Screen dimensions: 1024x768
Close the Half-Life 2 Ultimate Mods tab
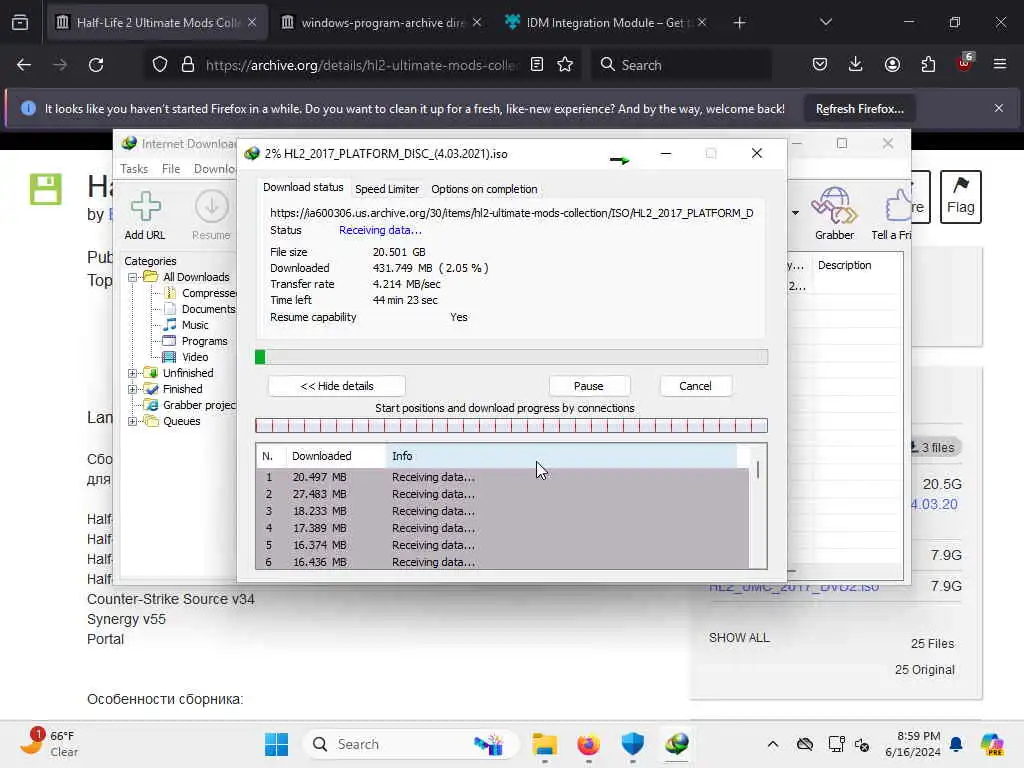(252, 23)
